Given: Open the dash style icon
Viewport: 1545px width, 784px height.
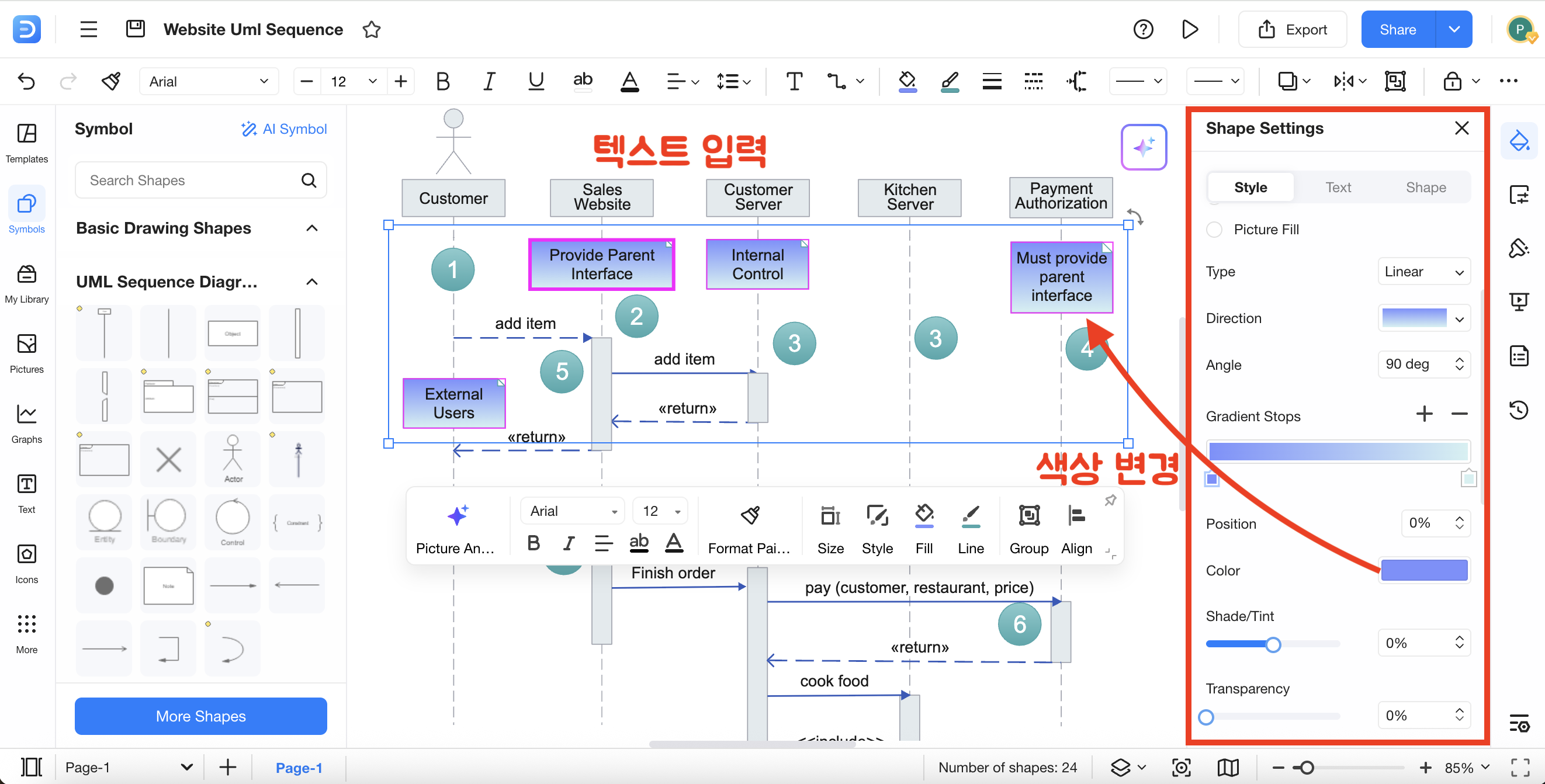Looking at the screenshot, I should (x=1033, y=81).
